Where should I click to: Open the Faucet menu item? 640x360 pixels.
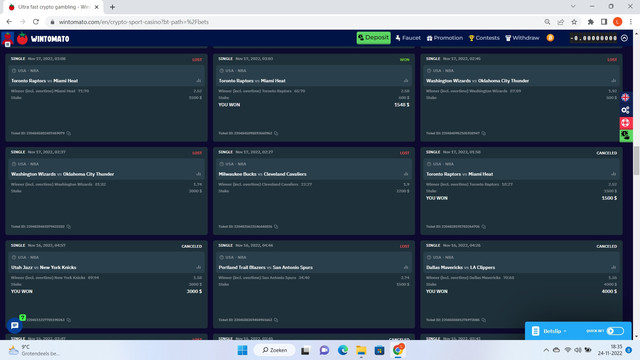[x=408, y=38]
